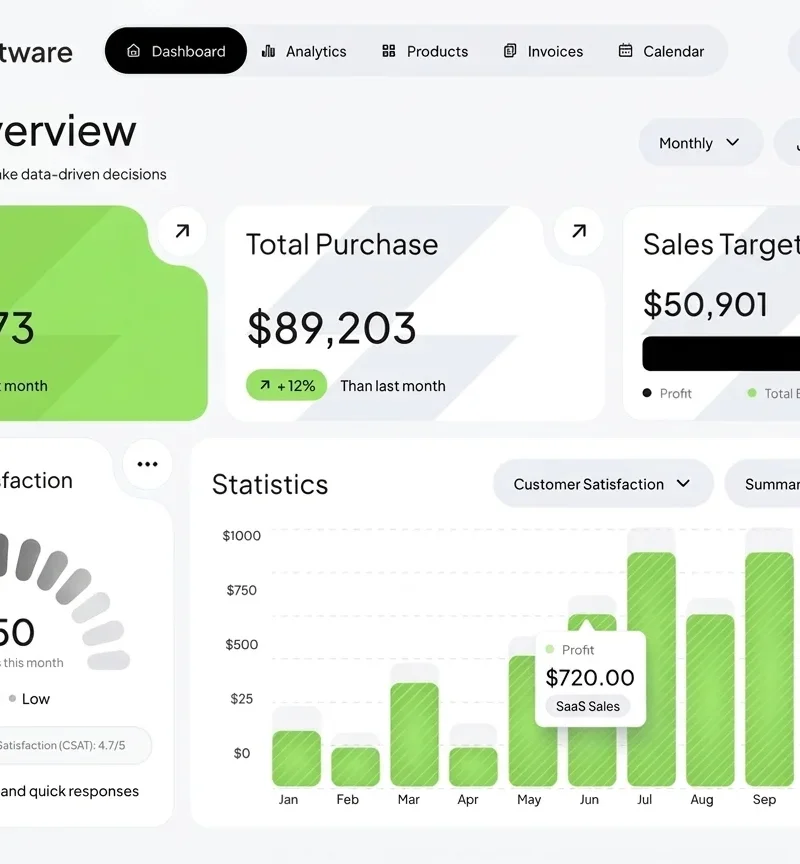Select the Mar chart bar
The image size is (800, 864).
point(414,735)
